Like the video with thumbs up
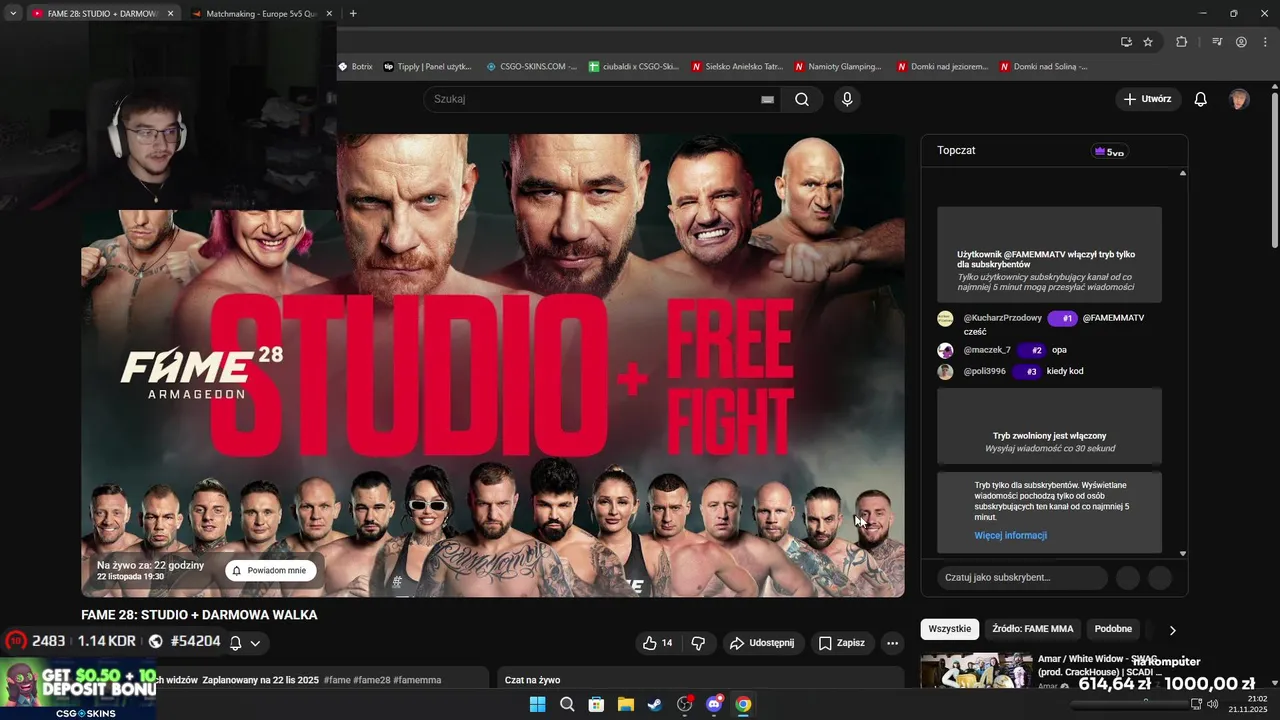This screenshot has width=1280, height=720. click(658, 643)
